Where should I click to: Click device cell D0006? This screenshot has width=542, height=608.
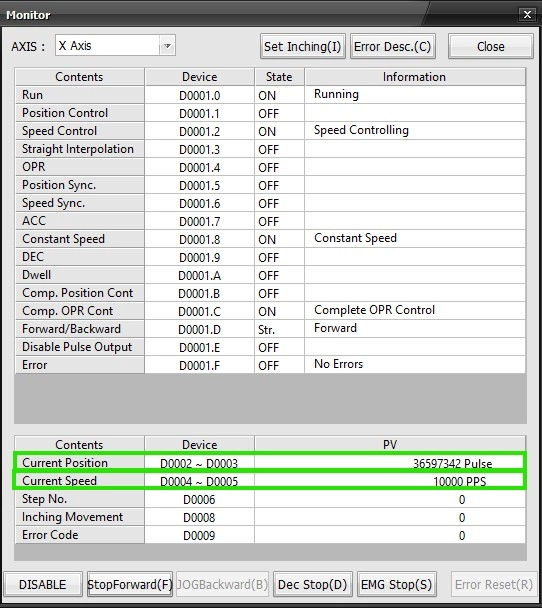[x=199, y=499]
